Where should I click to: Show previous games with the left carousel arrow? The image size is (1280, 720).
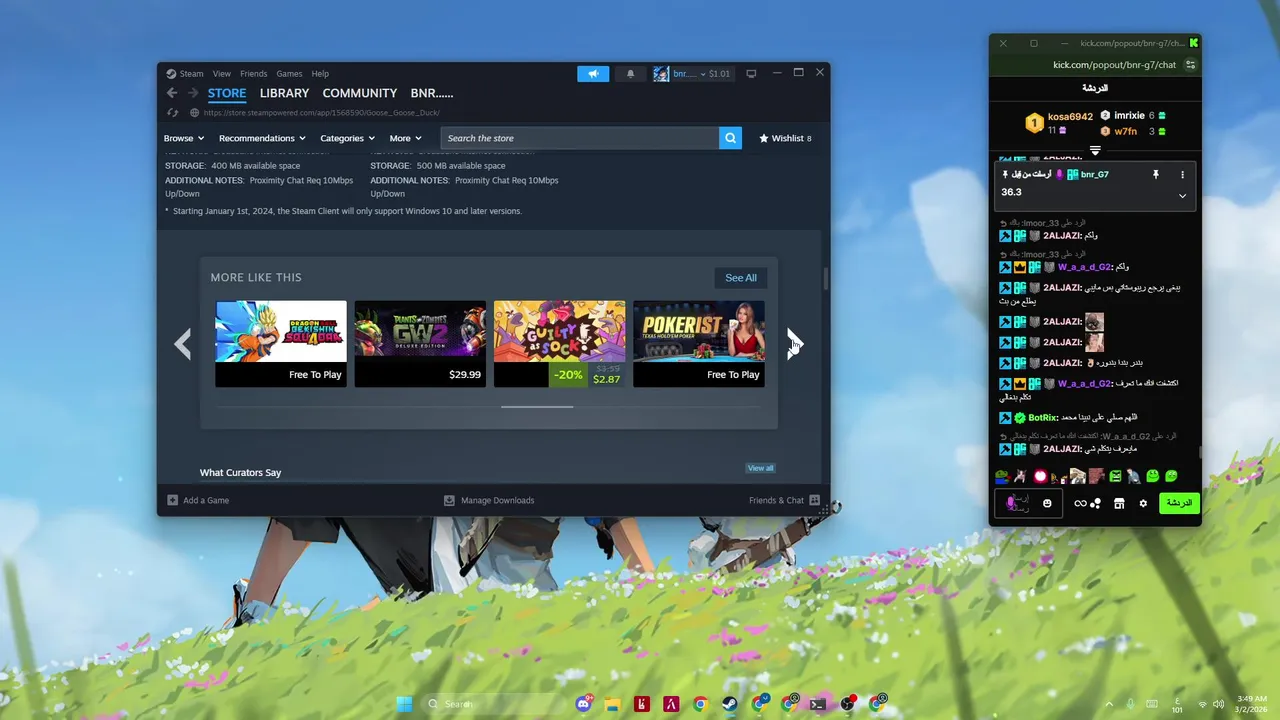click(x=182, y=344)
